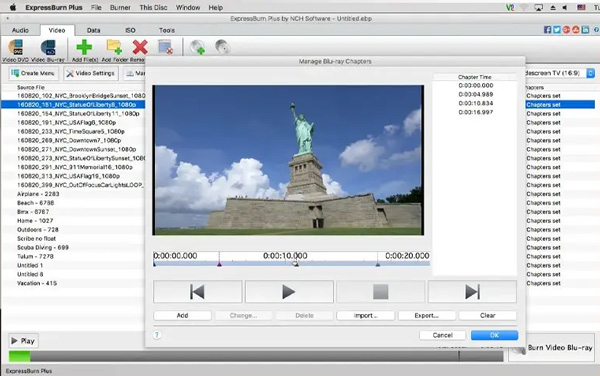Open the help question mark in dialog
Screen dimensions: 600x376
click(157, 335)
